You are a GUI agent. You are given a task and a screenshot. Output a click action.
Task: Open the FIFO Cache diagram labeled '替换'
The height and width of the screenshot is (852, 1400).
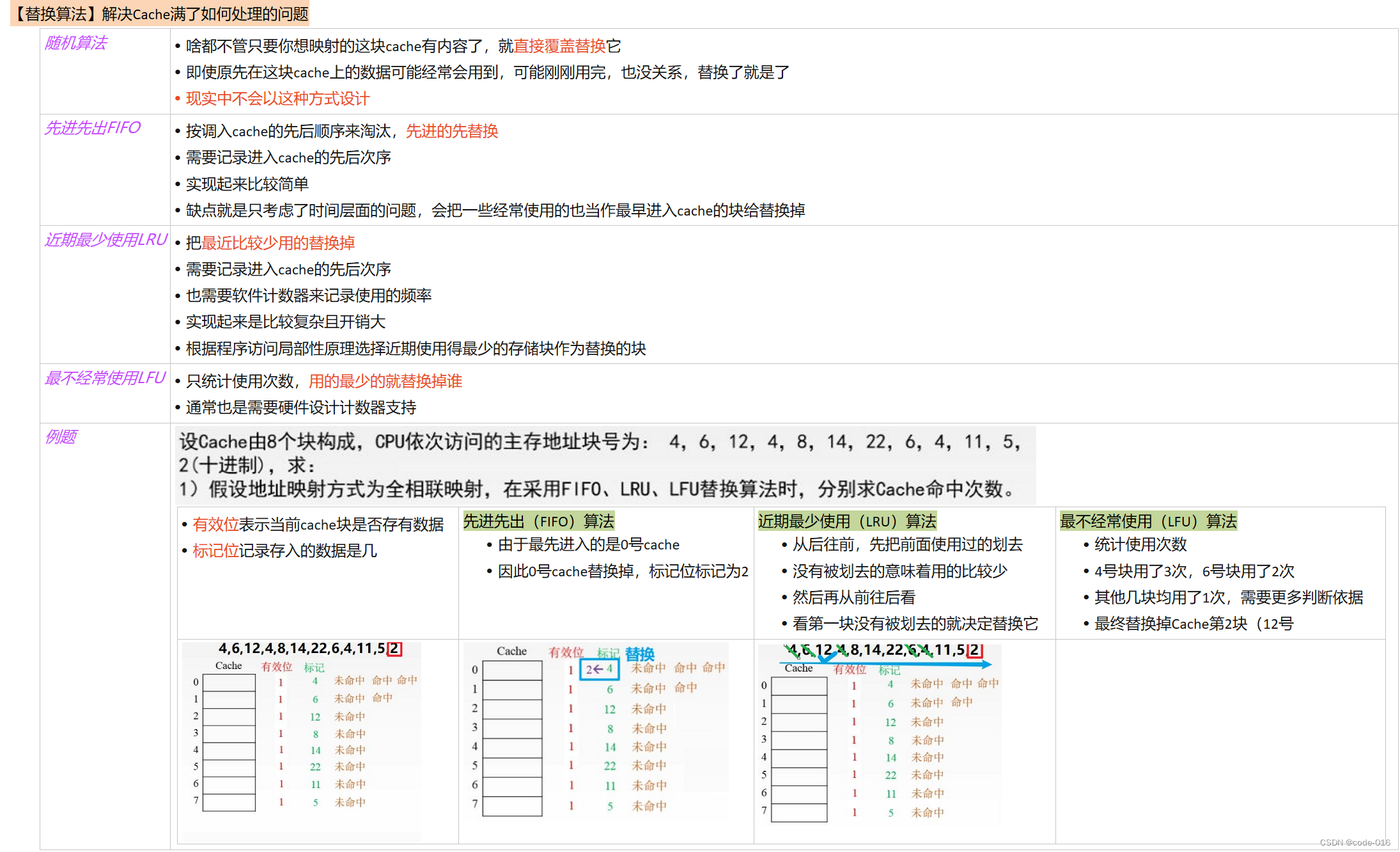pyautogui.click(x=596, y=732)
